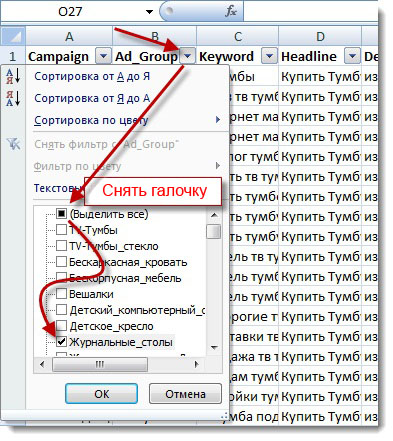The height and width of the screenshot is (441, 393).
Task: Click the Campaign header cell
Action: click(69, 56)
